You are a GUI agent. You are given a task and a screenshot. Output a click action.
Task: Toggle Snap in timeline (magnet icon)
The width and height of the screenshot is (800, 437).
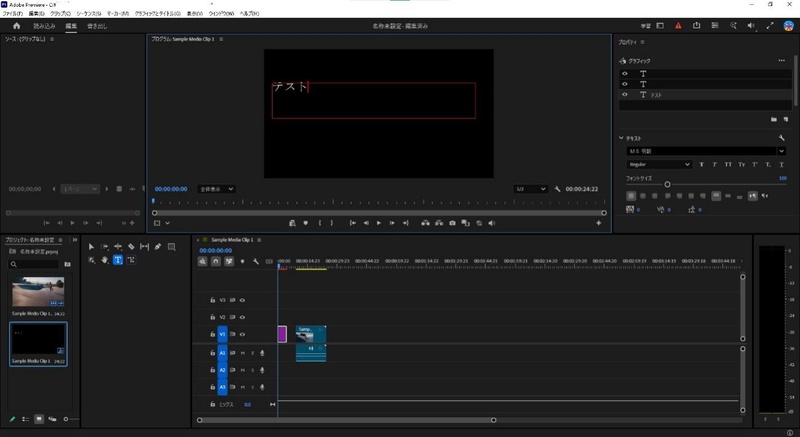point(216,262)
